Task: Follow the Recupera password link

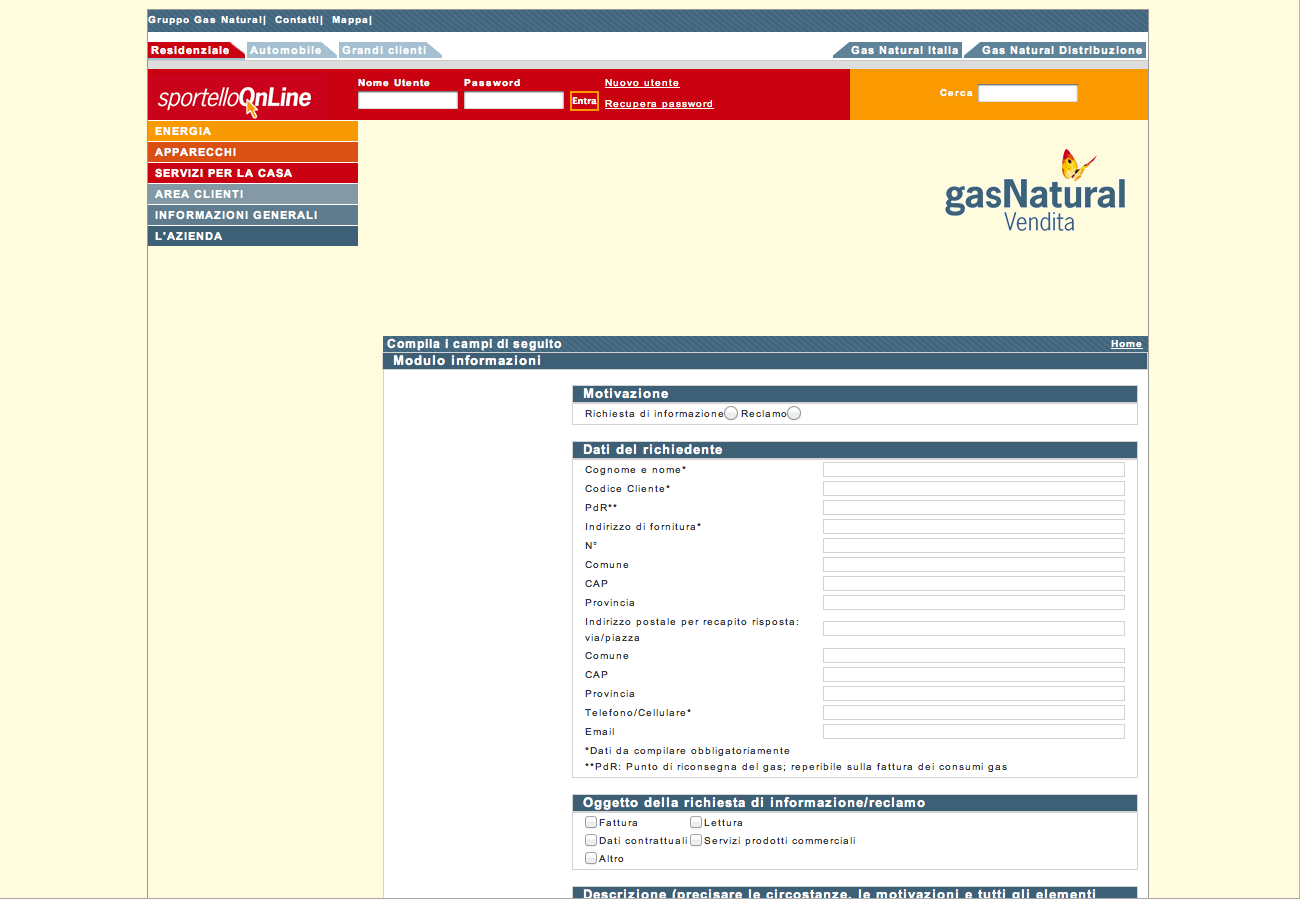Action: pos(658,104)
